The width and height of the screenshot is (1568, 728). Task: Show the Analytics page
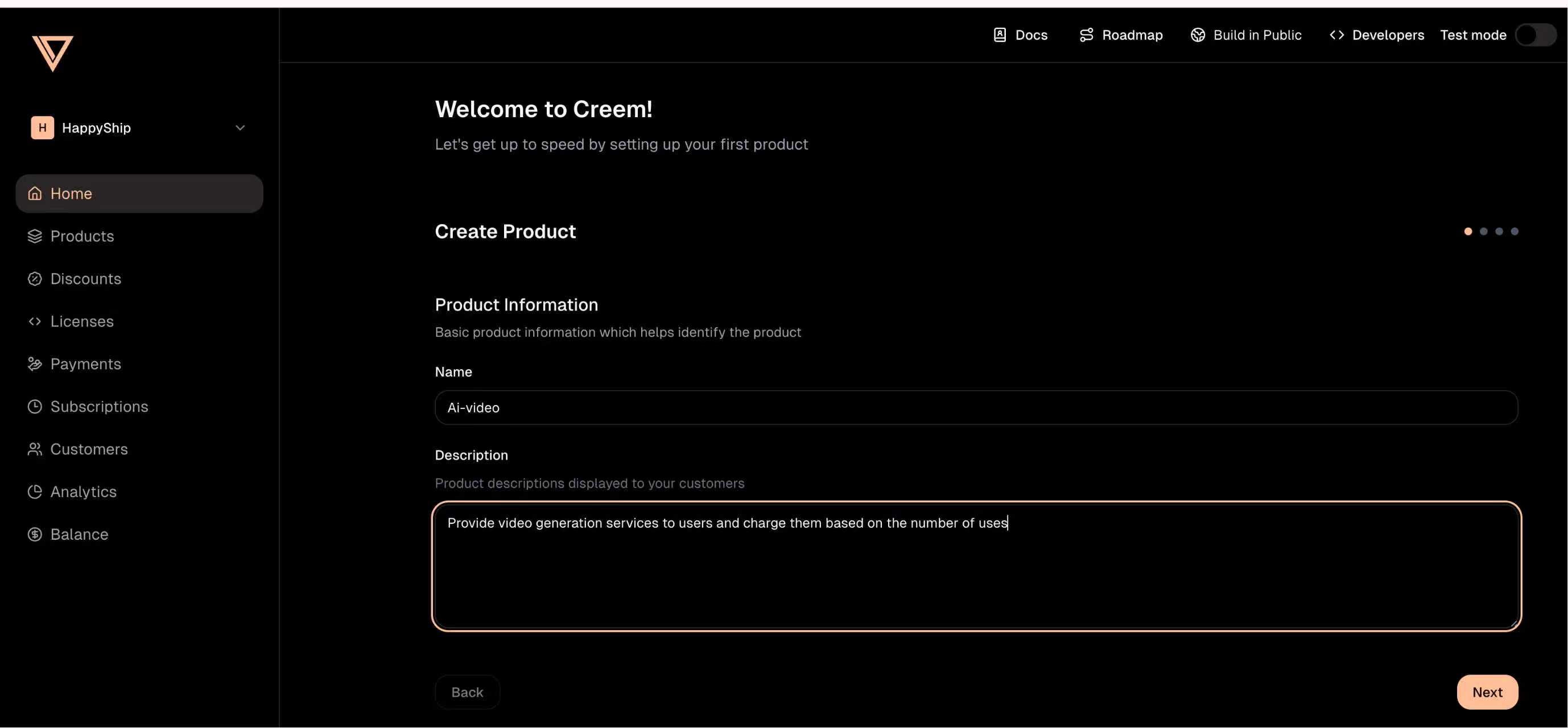click(139, 492)
